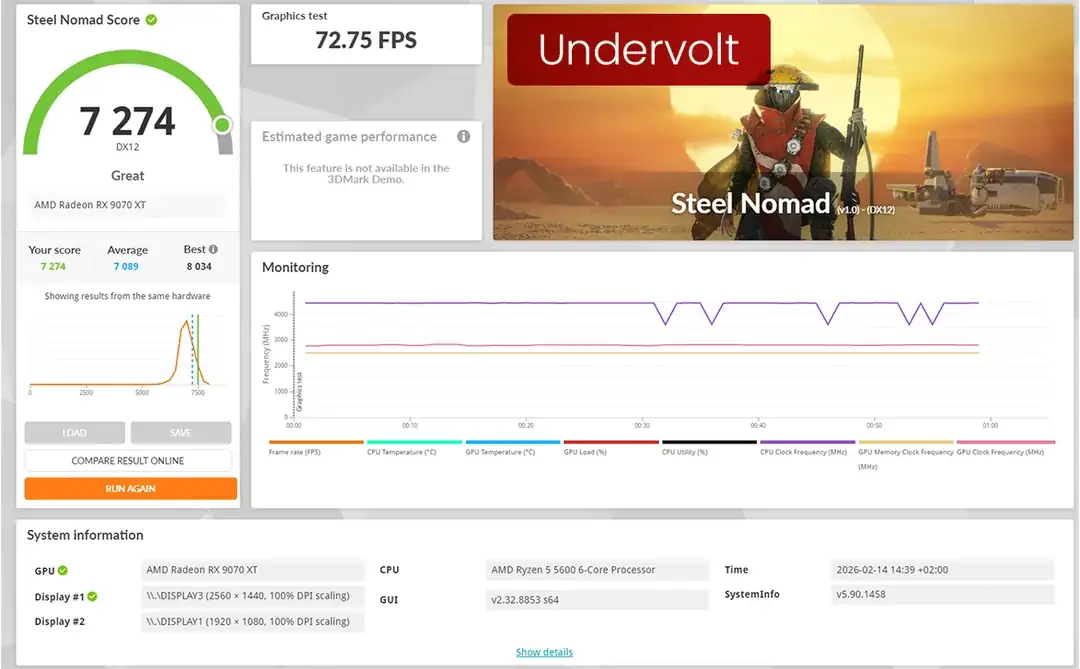This screenshot has width=1080, height=669.
Task: Click the green checkmark next to GPU
Action: pos(63,570)
